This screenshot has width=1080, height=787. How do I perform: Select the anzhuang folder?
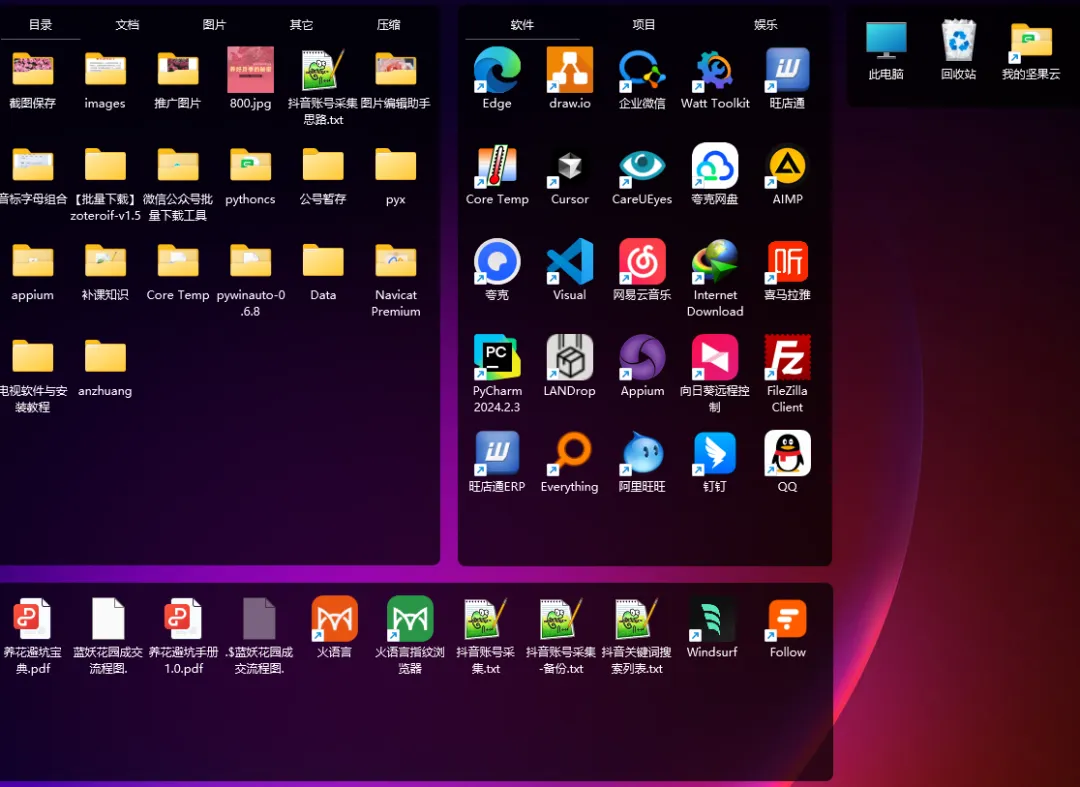(x=105, y=357)
